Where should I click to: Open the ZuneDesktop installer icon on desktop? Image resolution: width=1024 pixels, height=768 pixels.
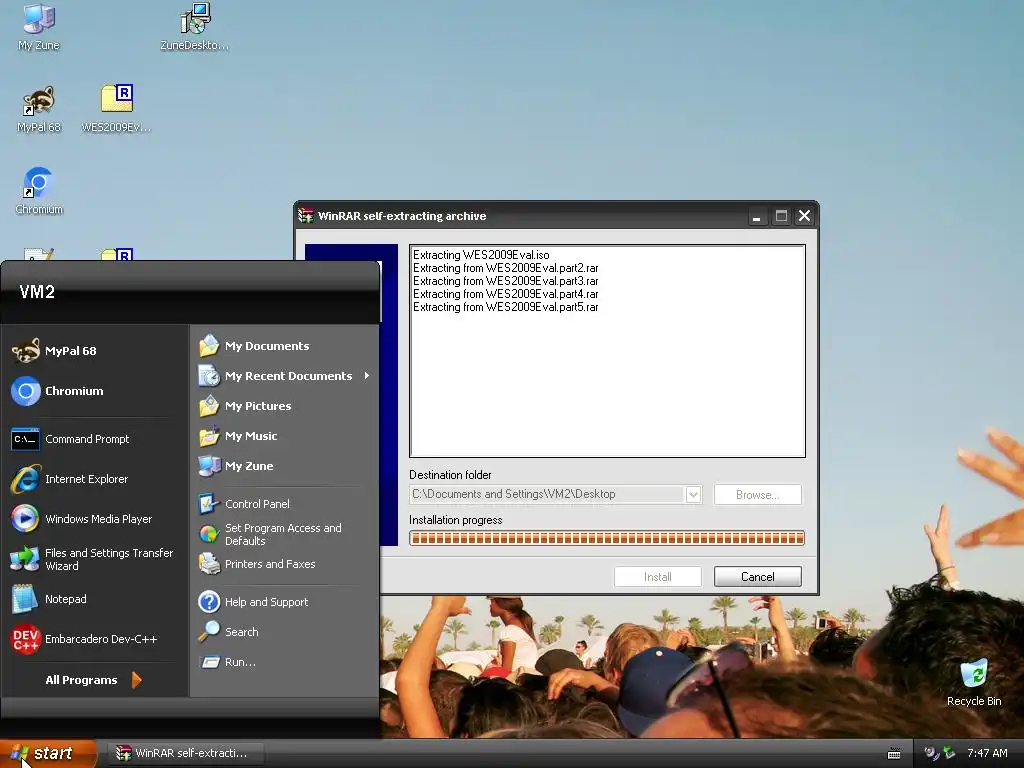coord(195,27)
